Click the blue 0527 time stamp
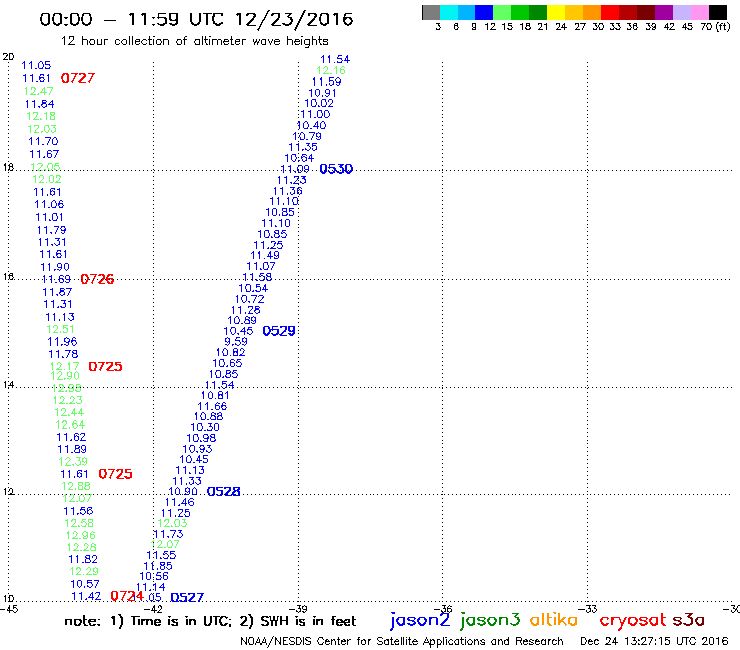 point(187,598)
